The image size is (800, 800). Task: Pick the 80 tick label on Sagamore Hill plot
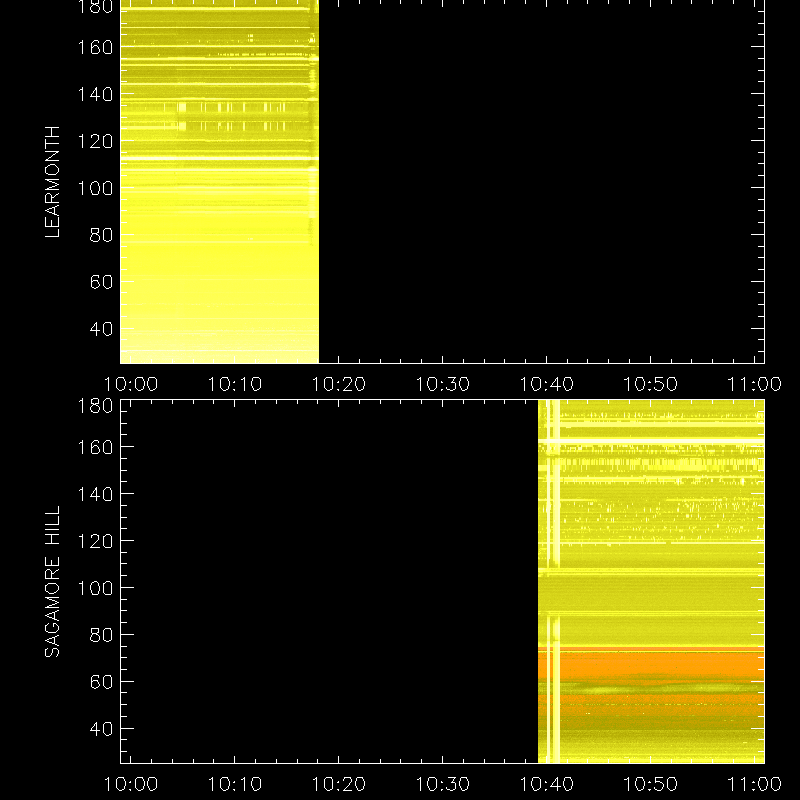101,635
